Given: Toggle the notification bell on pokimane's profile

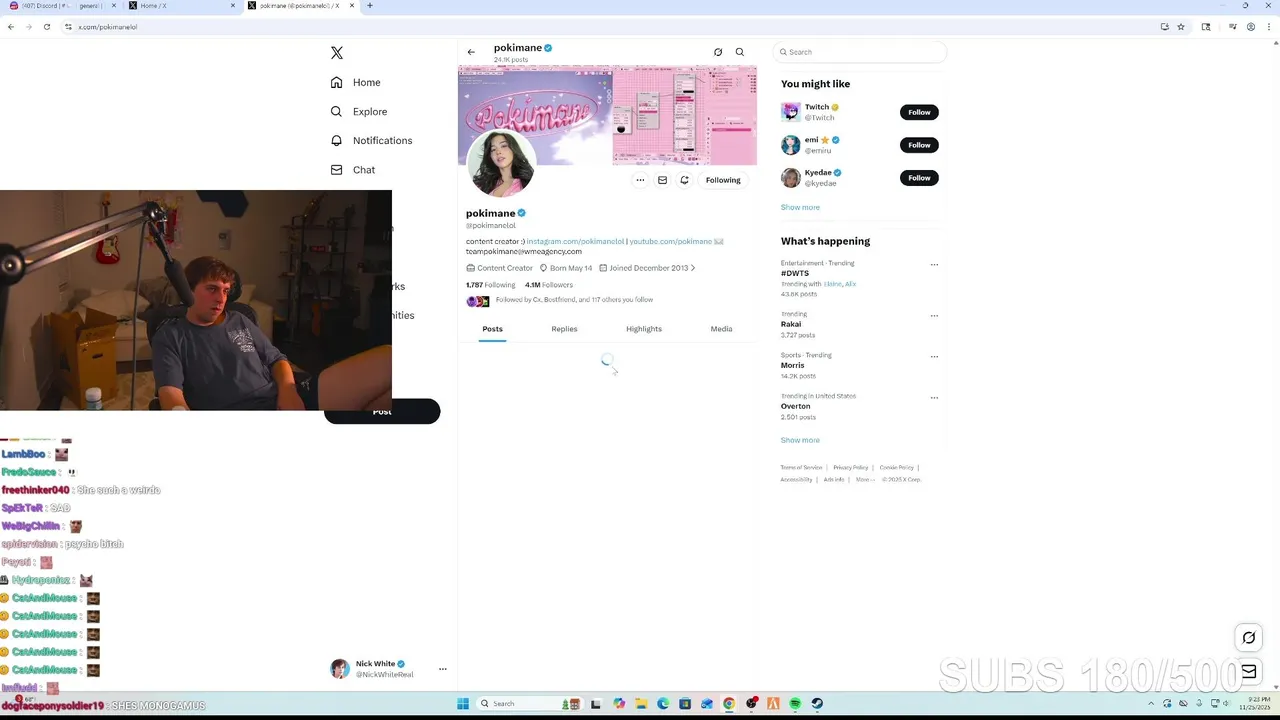Looking at the screenshot, I should pyautogui.click(x=684, y=180).
